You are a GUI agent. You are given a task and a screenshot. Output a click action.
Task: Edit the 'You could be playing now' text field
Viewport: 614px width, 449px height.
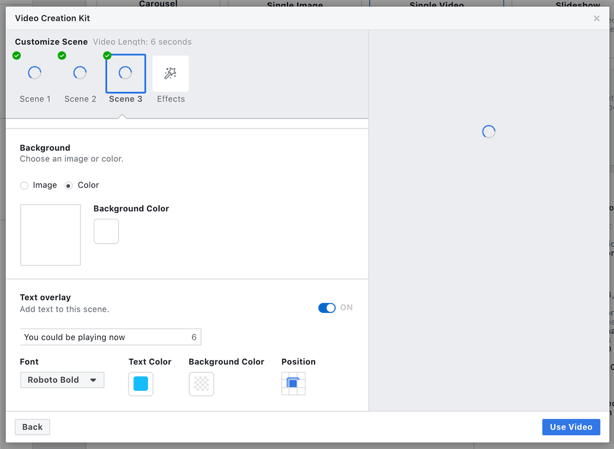coord(110,337)
